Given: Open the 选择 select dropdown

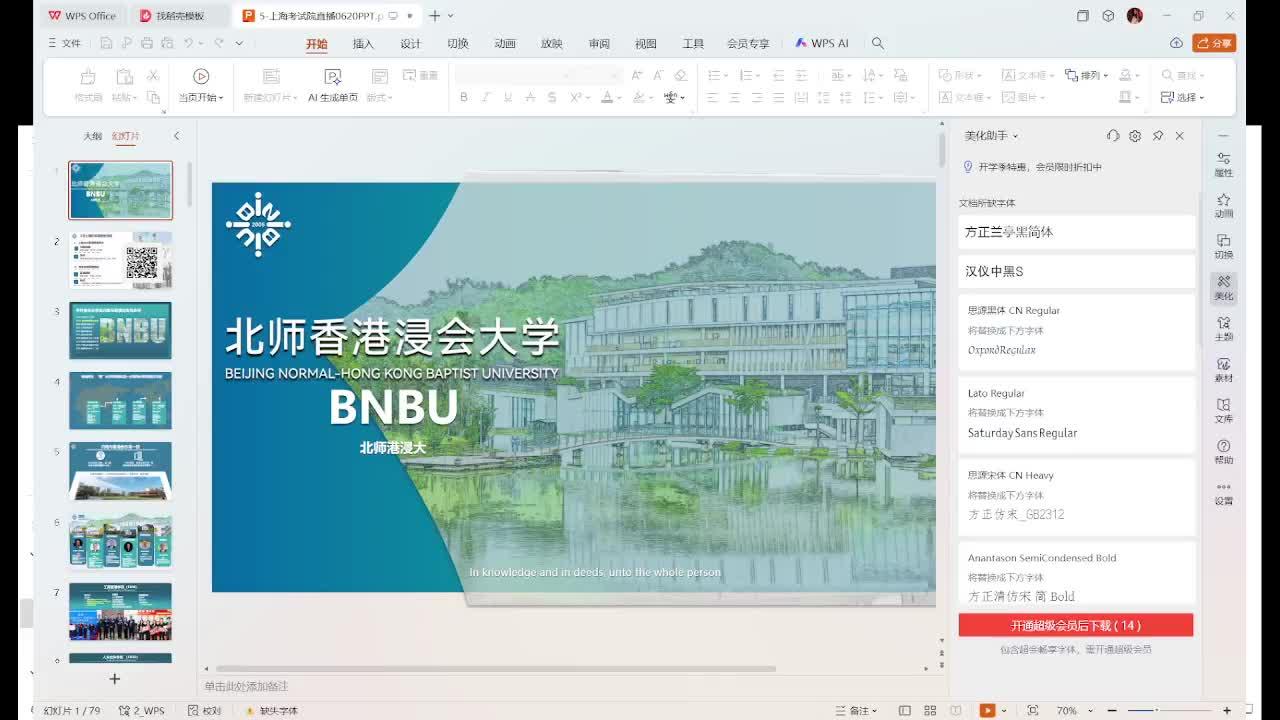Looking at the screenshot, I should [x=1183, y=97].
